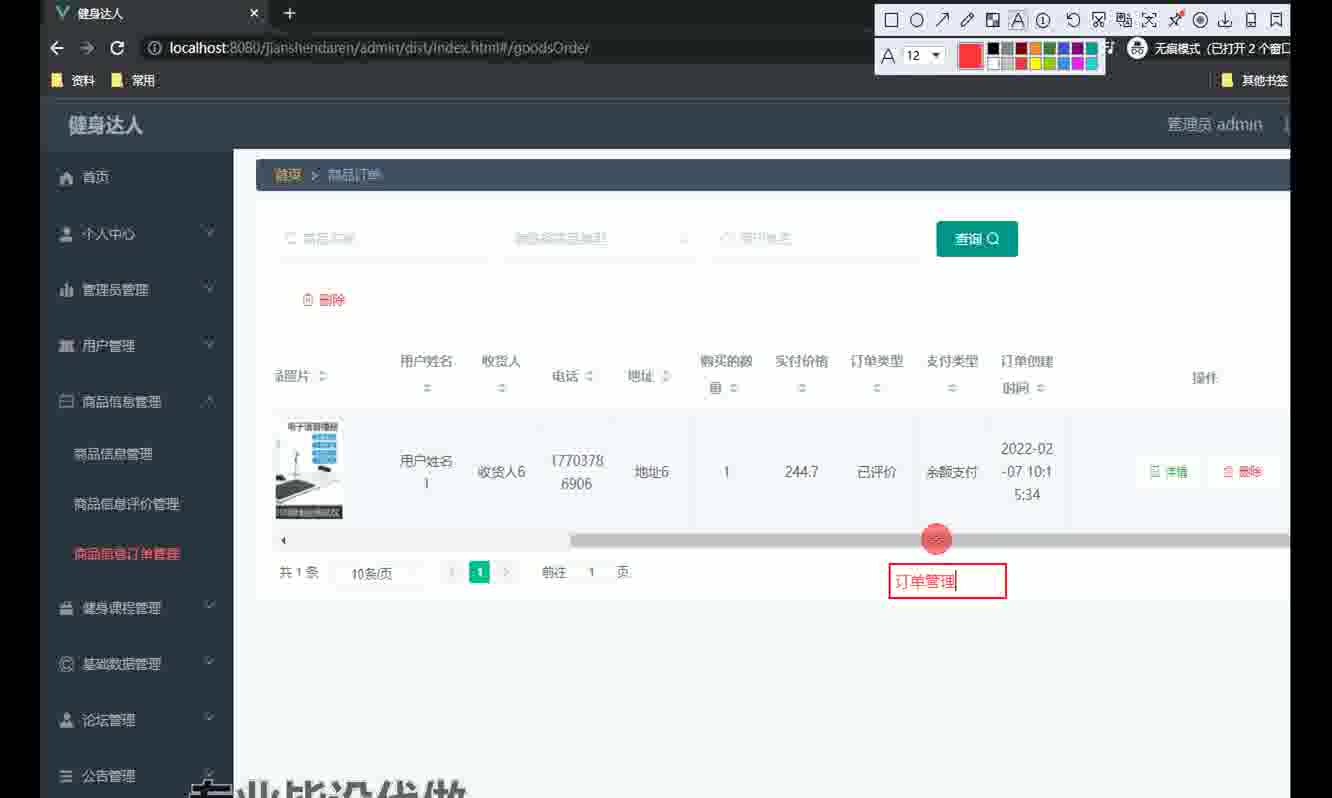Click the bookmark icon in the screenshot toolbar
This screenshot has width=1332, height=798.
1276,20
